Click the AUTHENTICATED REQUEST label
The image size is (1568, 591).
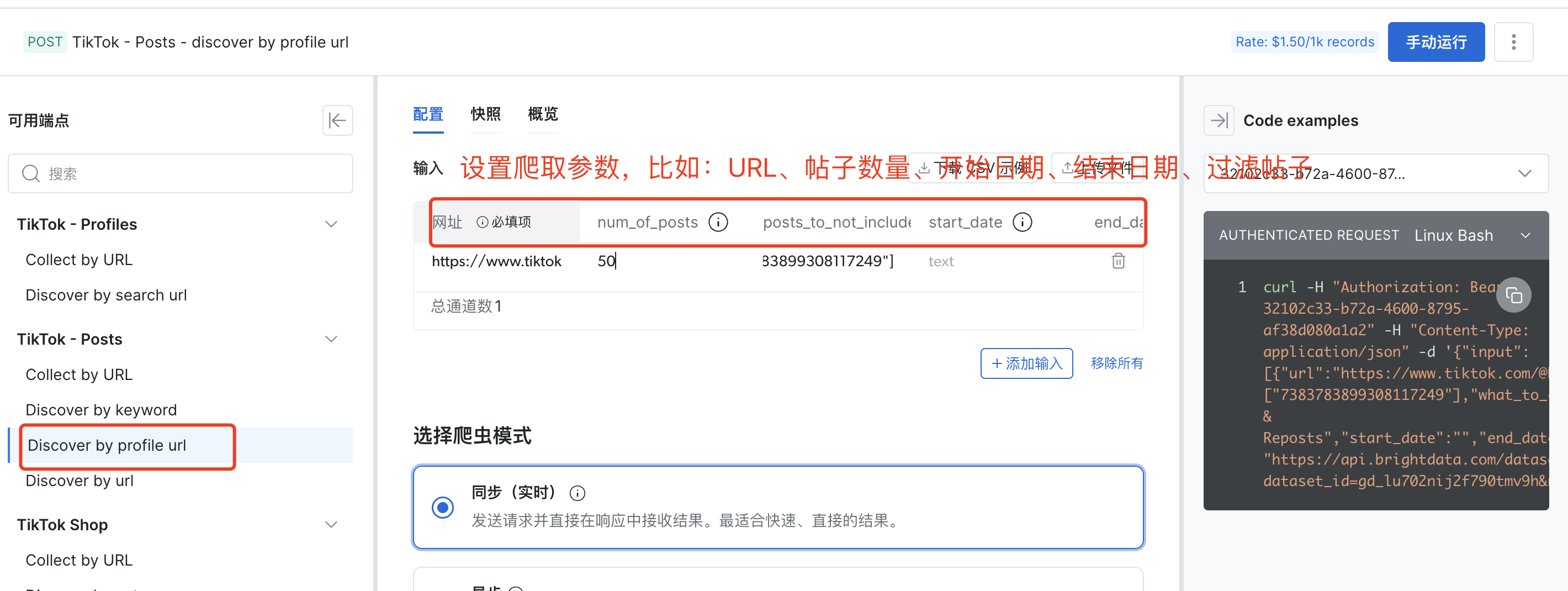[1309, 235]
